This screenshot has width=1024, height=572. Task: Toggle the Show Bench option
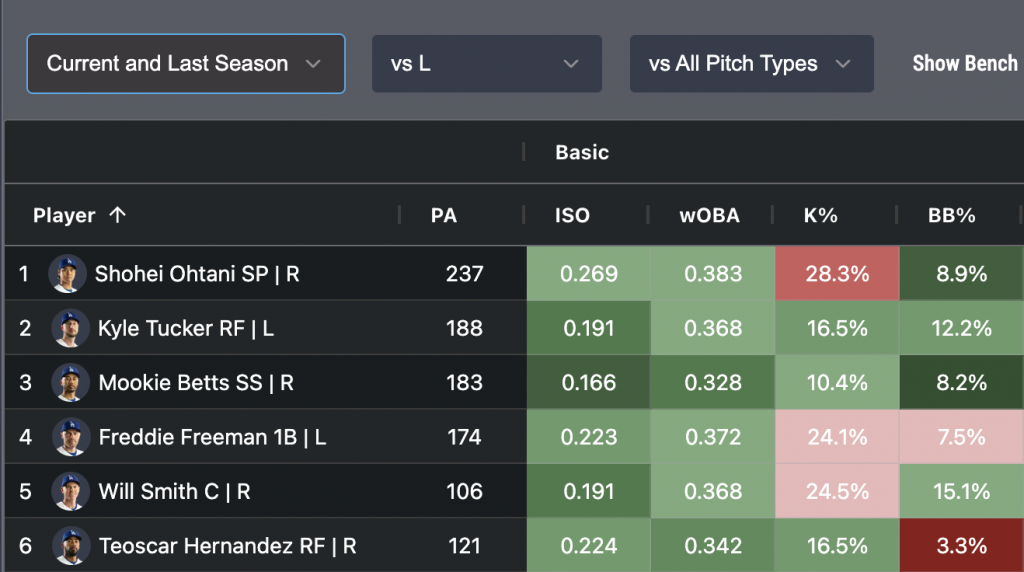tap(964, 64)
